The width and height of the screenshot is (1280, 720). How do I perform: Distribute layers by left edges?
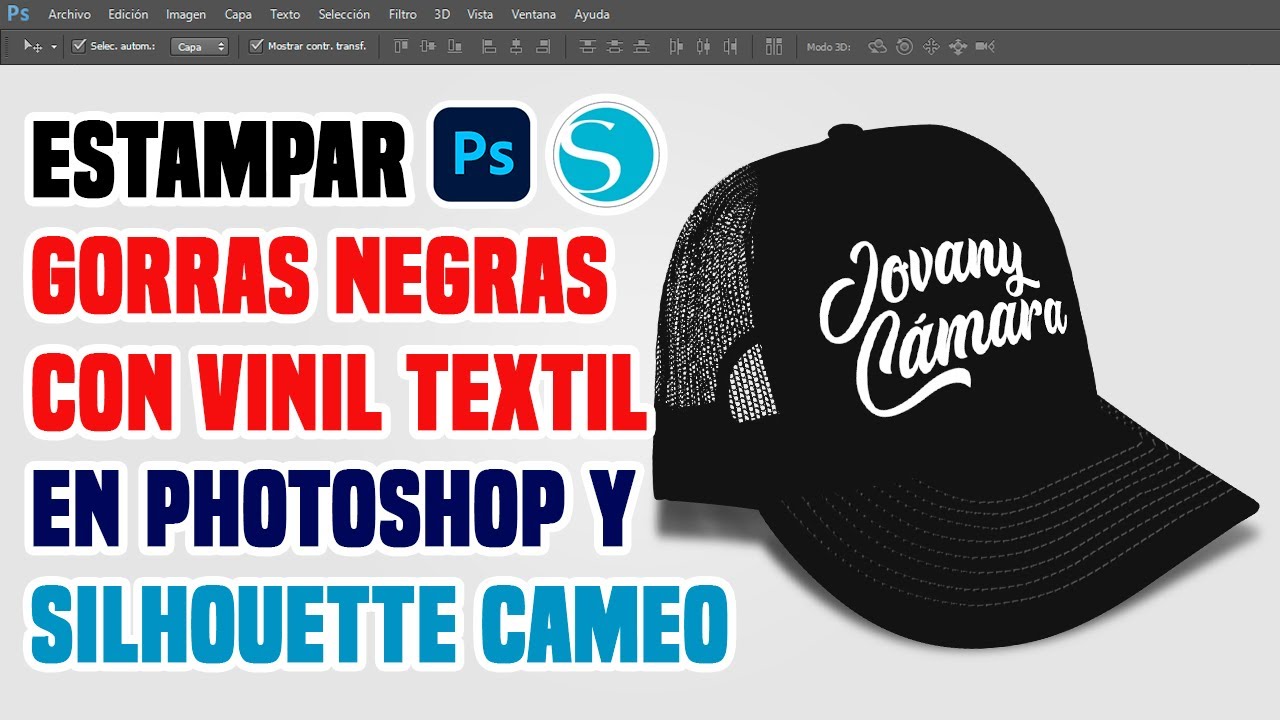[x=676, y=46]
